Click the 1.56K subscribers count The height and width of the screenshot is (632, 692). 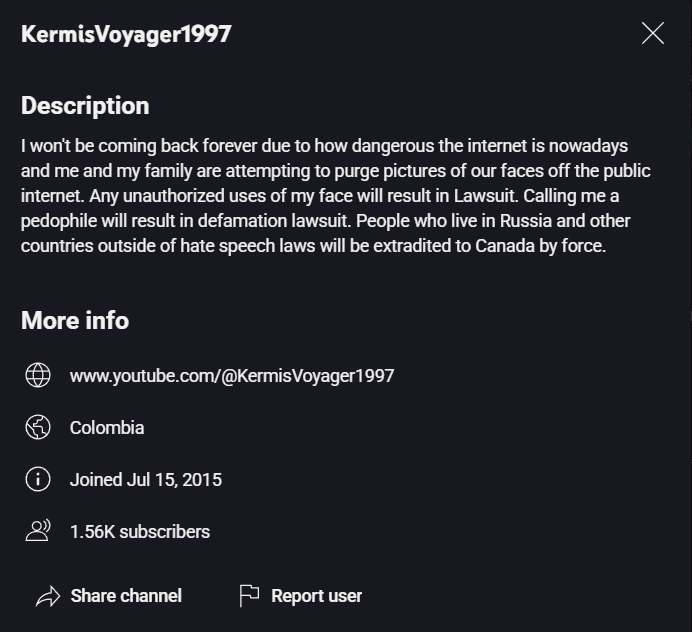[x=140, y=532]
